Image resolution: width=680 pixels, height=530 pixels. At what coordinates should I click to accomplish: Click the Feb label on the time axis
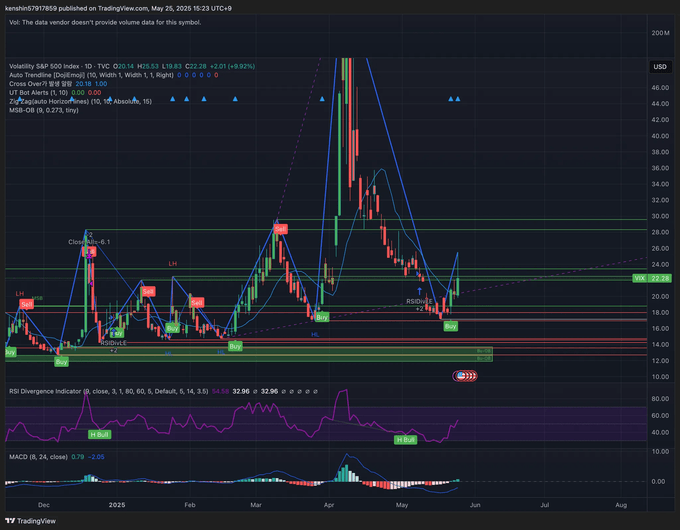(190, 505)
